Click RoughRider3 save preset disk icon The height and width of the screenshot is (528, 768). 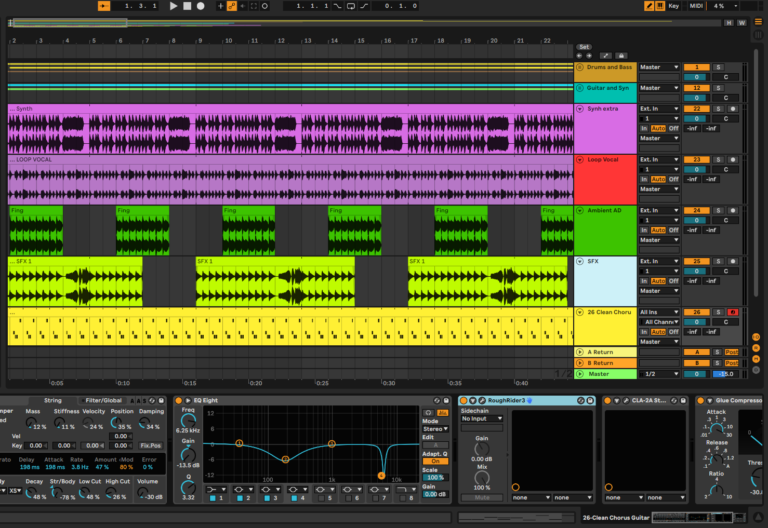coord(590,401)
